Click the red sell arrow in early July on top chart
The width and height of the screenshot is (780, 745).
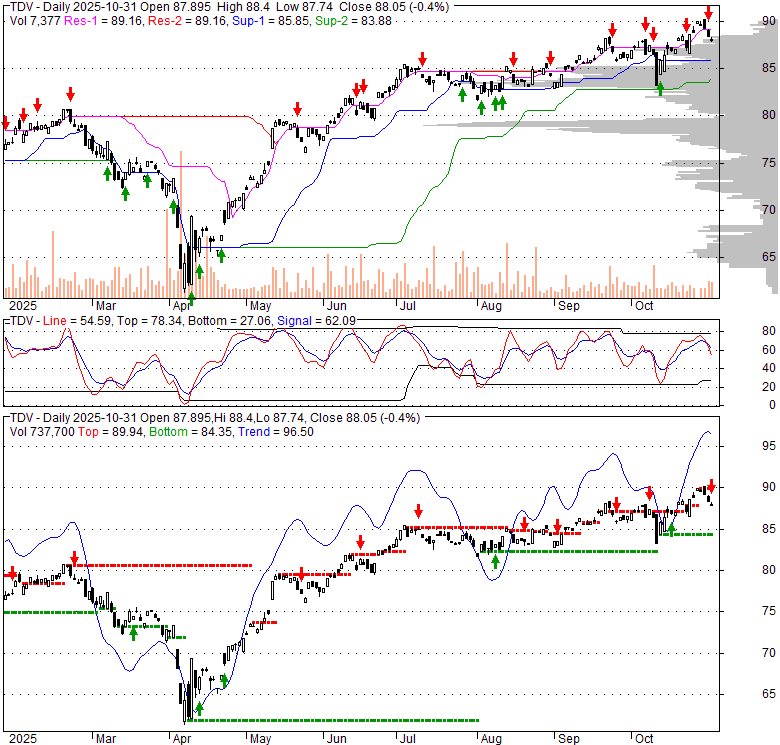[422, 59]
